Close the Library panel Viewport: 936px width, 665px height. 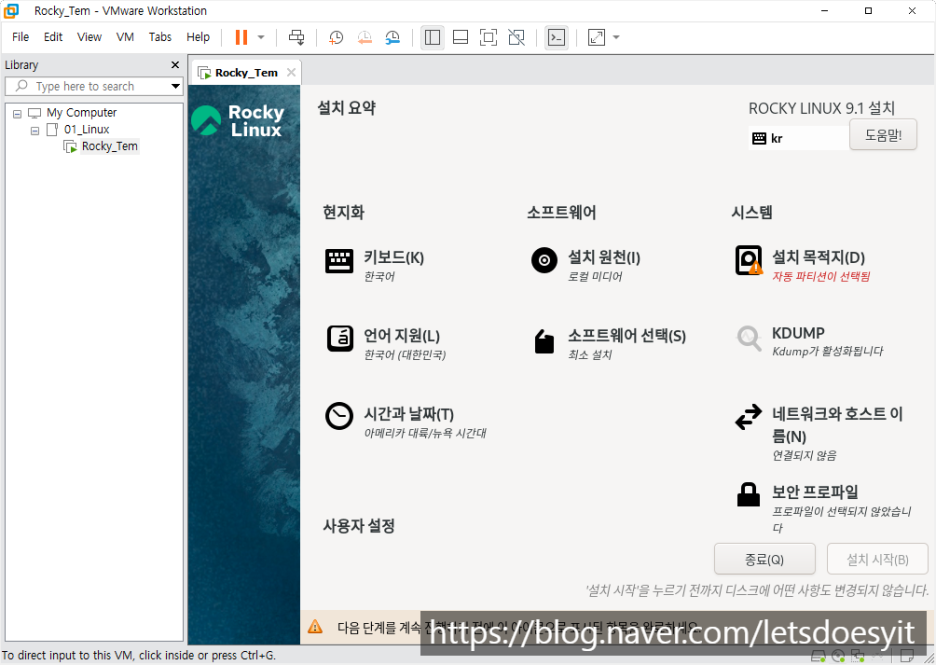(175, 65)
